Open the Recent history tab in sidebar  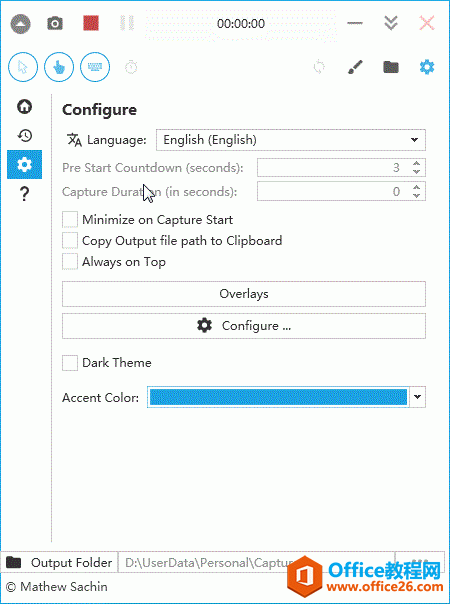click(x=25, y=135)
